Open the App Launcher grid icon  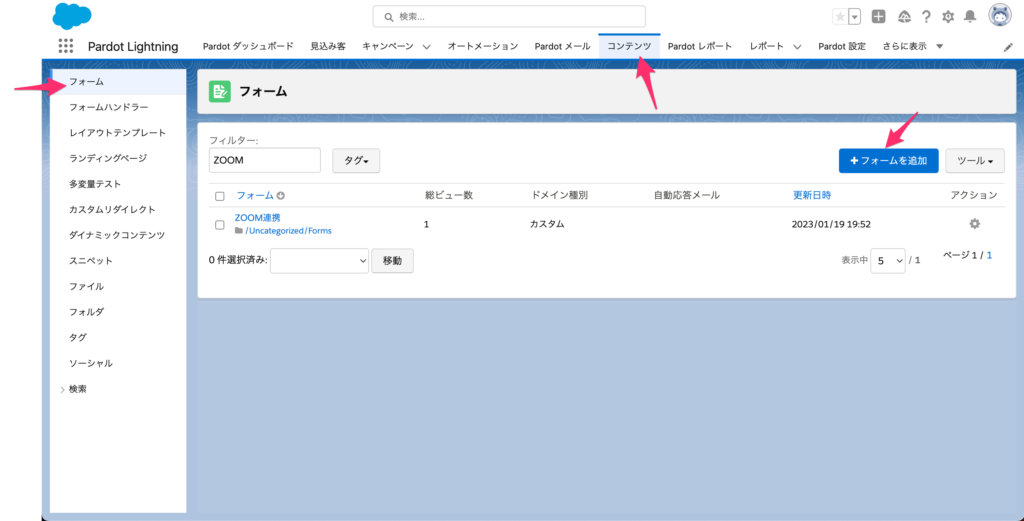(x=66, y=46)
